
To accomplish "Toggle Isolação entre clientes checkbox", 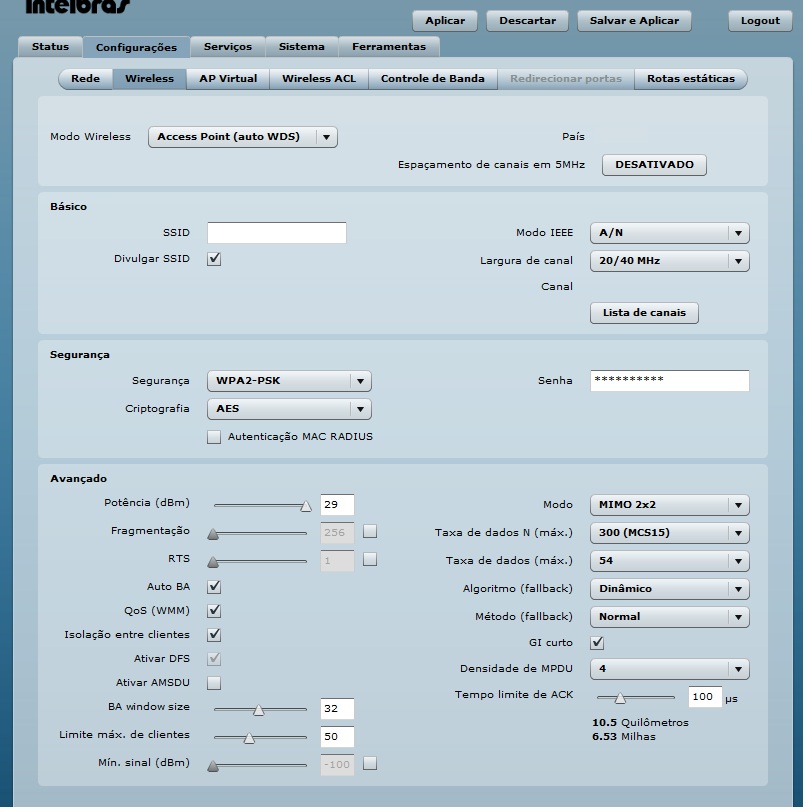I will (214, 635).
